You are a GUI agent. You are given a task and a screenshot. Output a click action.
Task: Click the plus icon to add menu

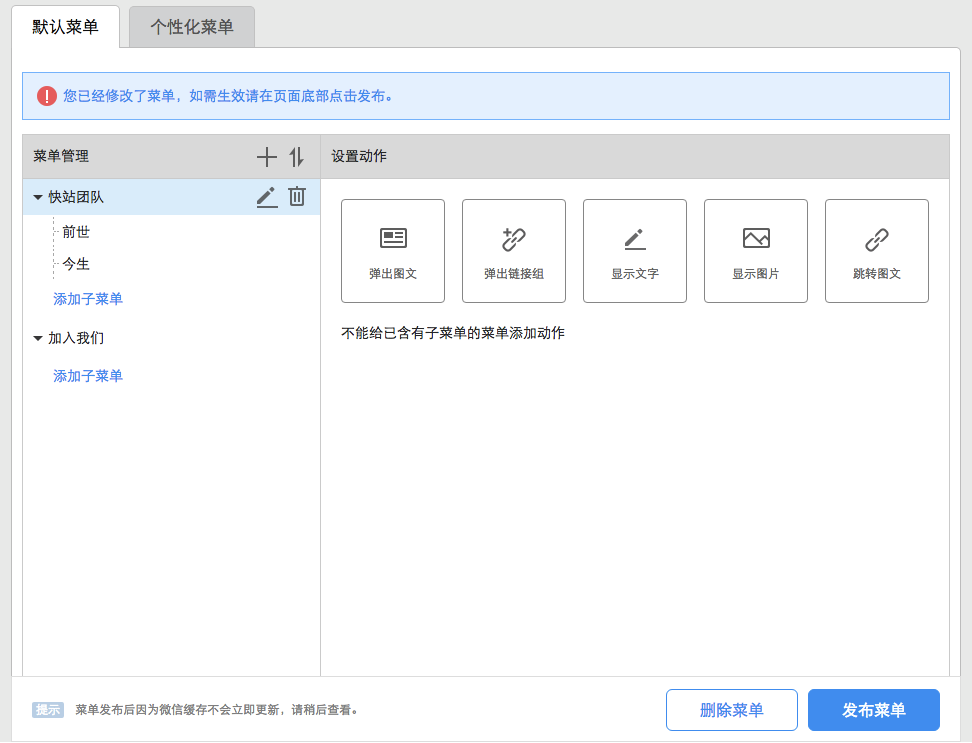[267, 157]
